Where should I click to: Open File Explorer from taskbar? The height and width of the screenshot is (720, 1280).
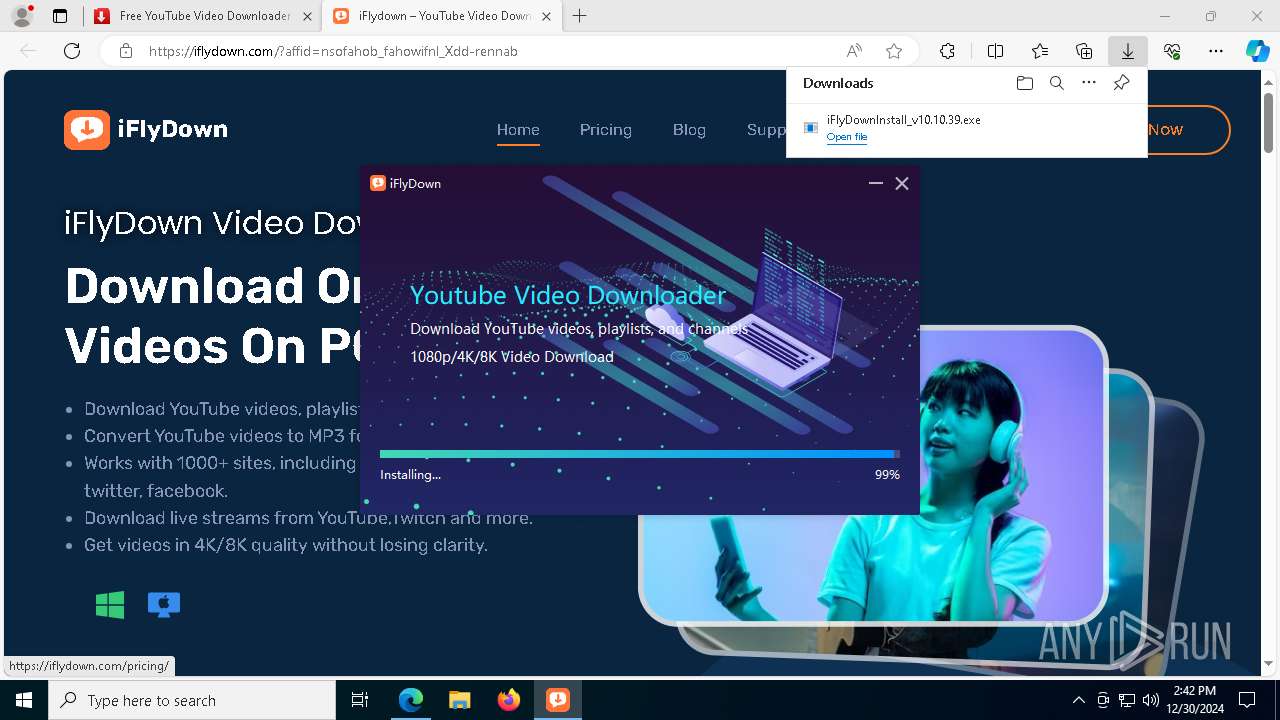[459, 700]
